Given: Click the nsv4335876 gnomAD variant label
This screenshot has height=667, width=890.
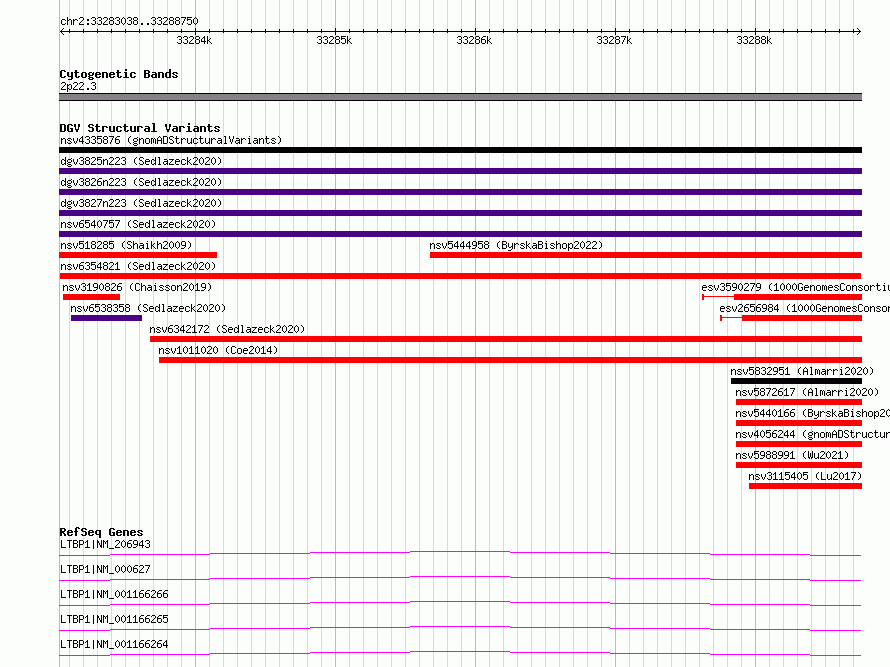Looking at the screenshot, I should click(x=171, y=140).
